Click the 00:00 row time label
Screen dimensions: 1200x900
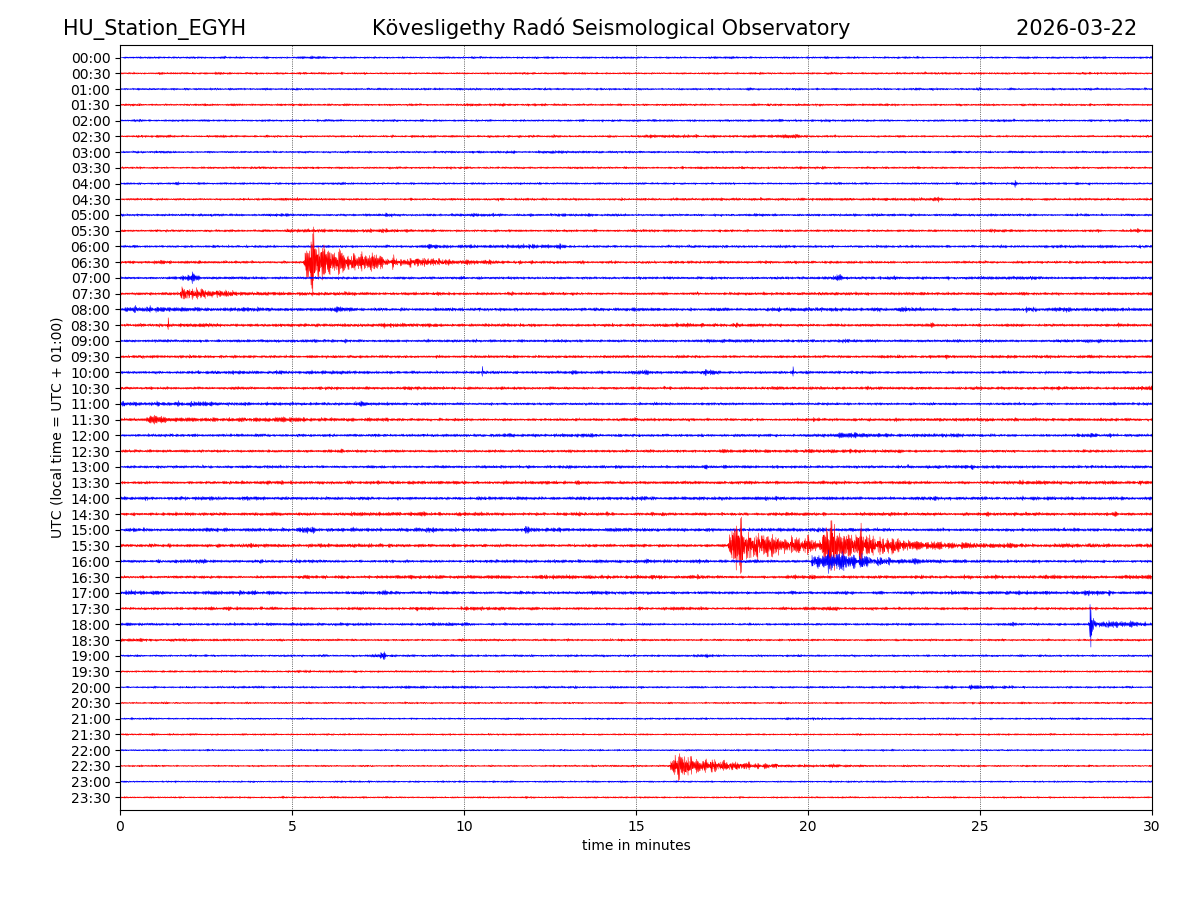click(x=91, y=58)
